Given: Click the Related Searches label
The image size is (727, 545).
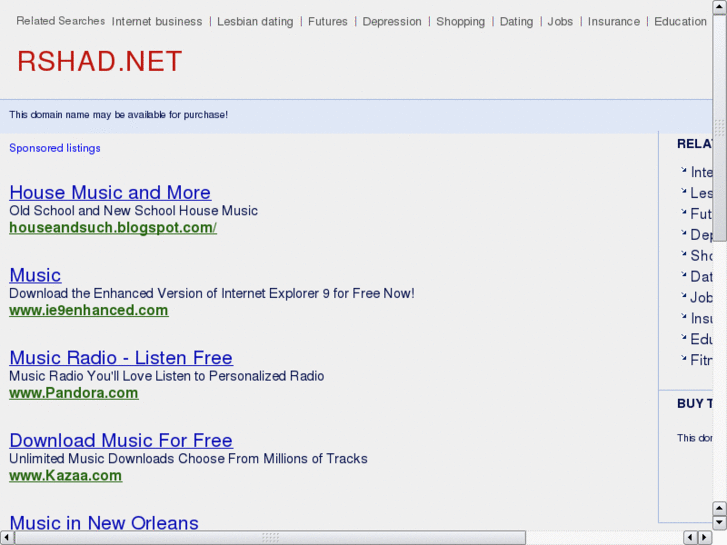Looking at the screenshot, I should coord(61,21).
